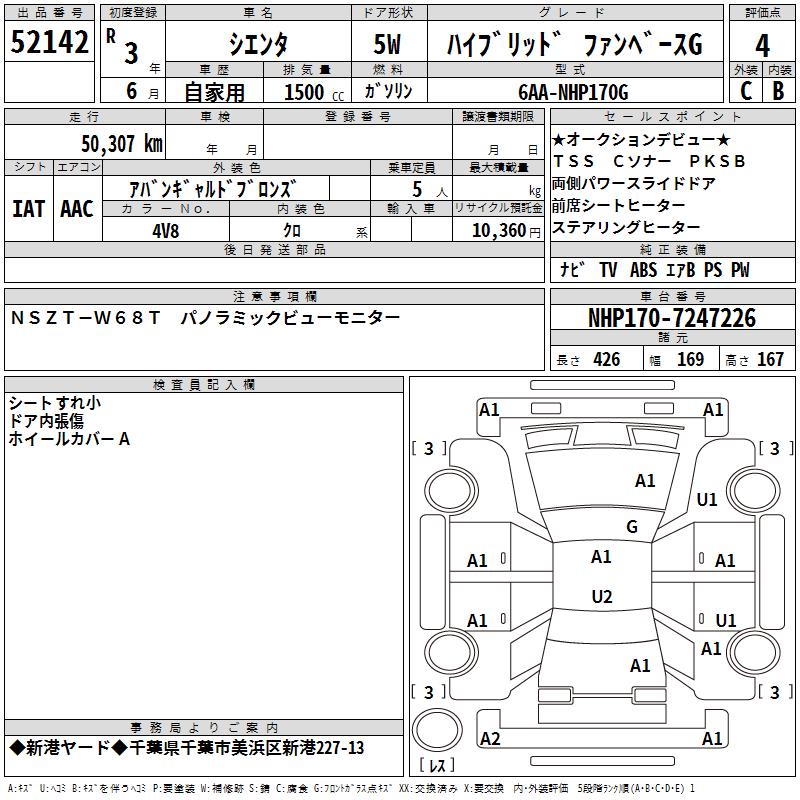Click 純正装備 section header
800x800 pixels.
pos(673,249)
